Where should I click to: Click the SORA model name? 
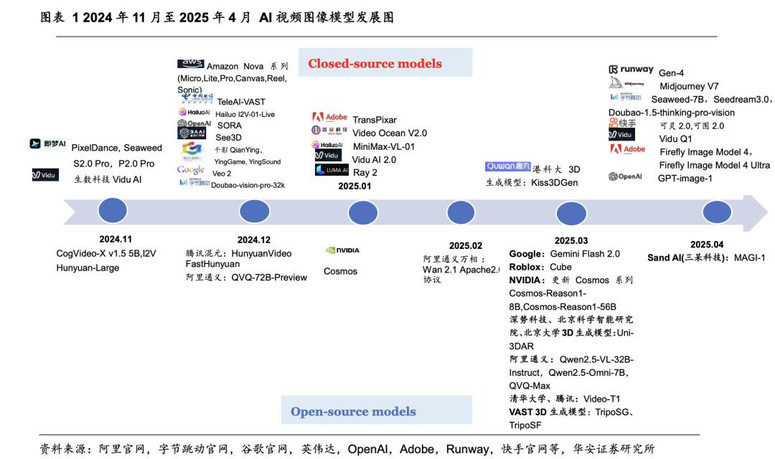tap(229, 125)
